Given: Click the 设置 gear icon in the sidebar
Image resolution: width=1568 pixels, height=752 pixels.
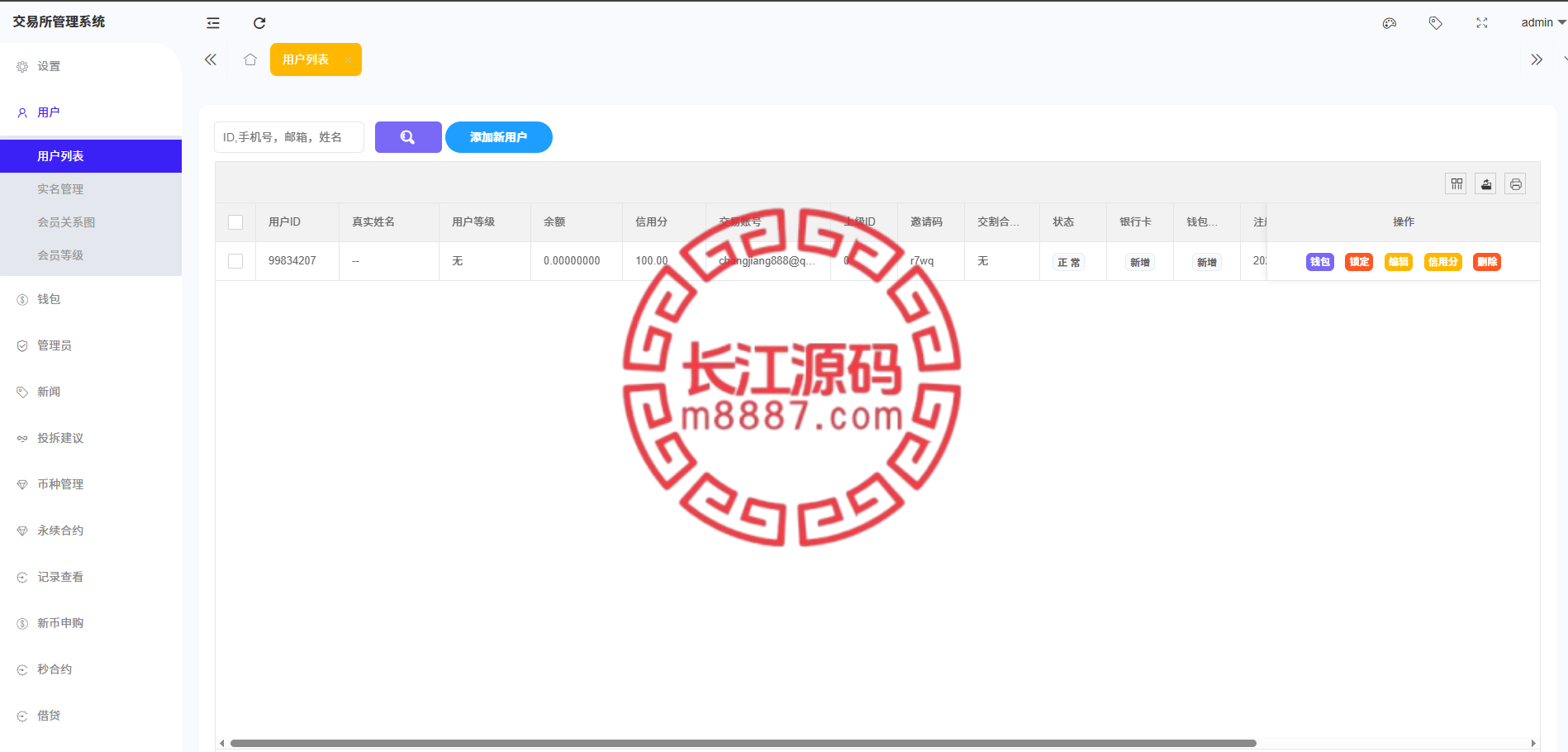Looking at the screenshot, I should click(22, 67).
